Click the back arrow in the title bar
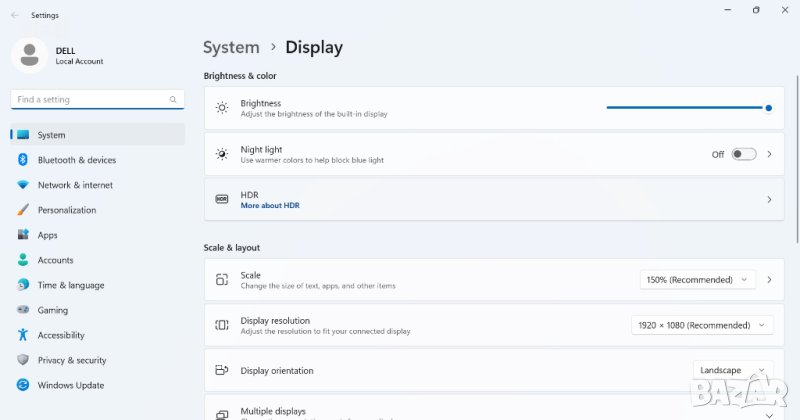The height and width of the screenshot is (420, 800). pyautogui.click(x=14, y=16)
